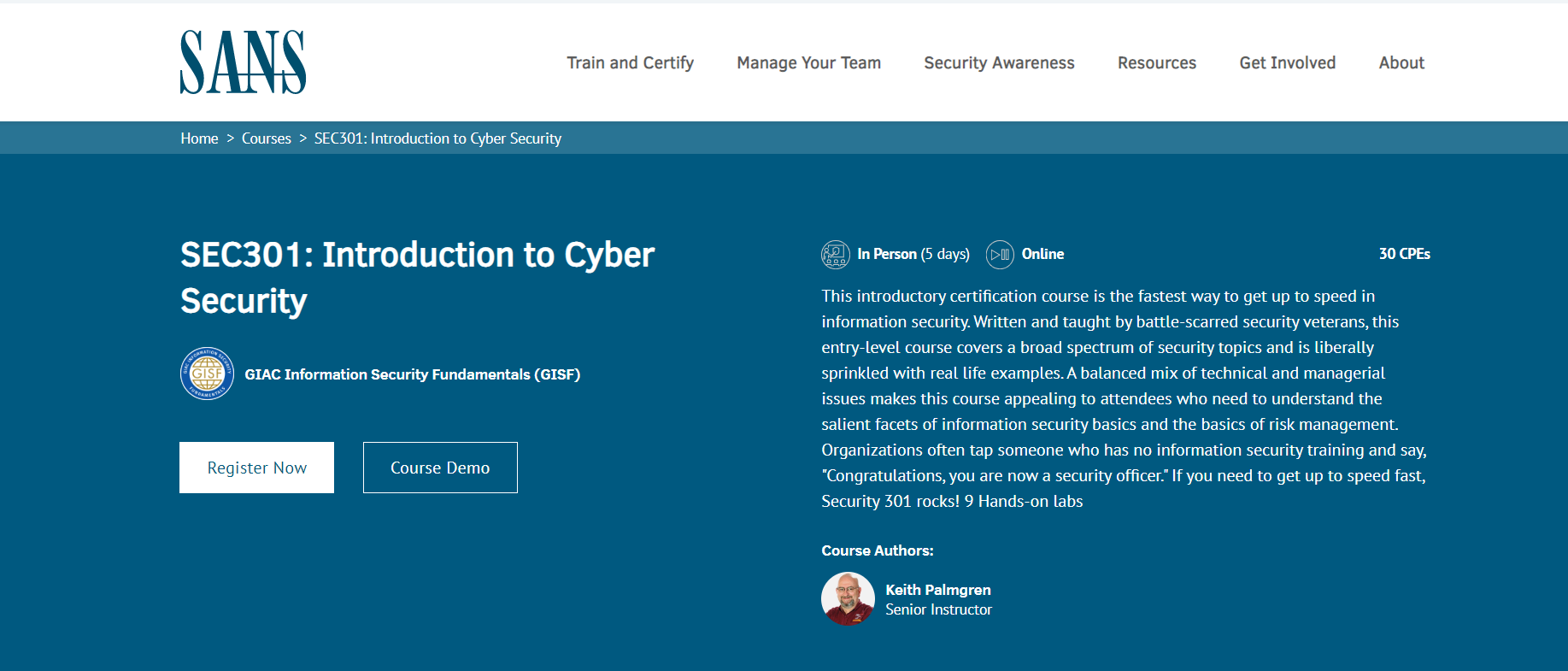Go to Courses breadcrumb

(267, 138)
